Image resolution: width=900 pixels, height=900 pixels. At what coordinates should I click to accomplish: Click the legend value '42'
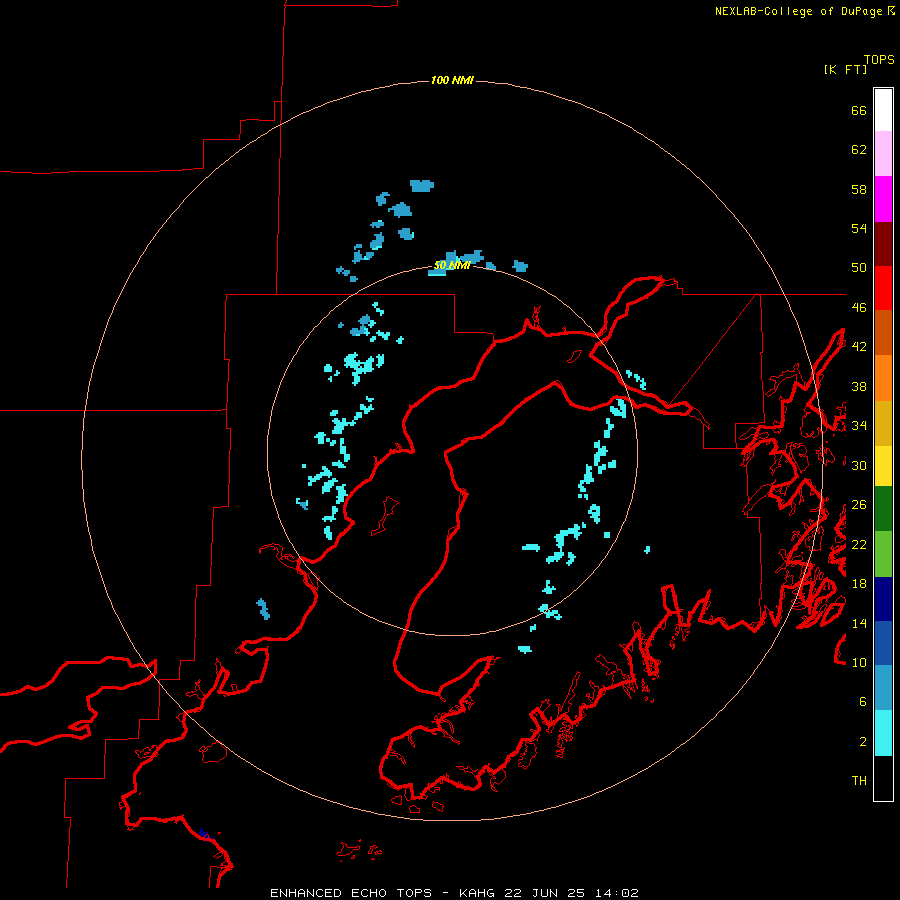[x=859, y=347]
